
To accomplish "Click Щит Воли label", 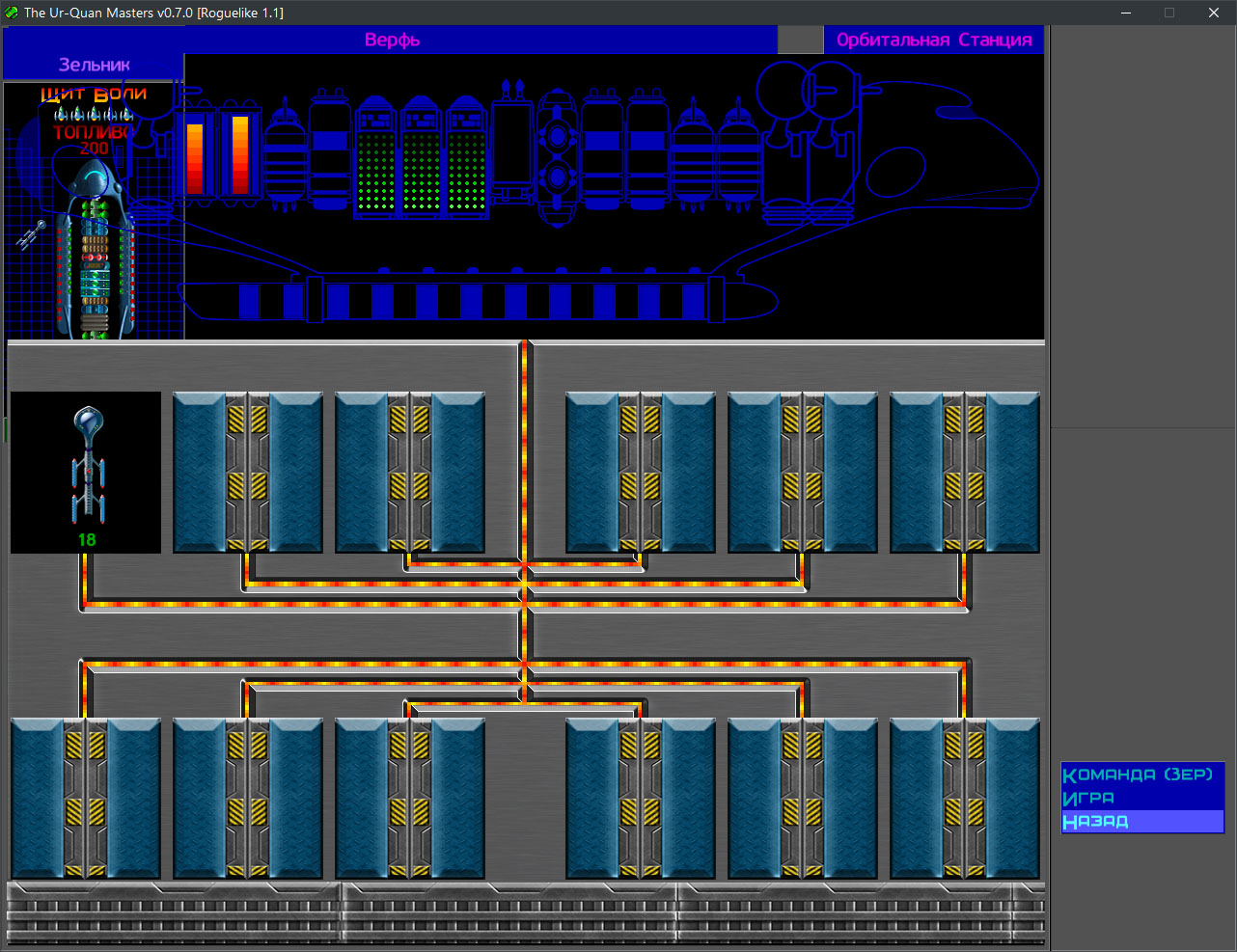I will (94, 94).
